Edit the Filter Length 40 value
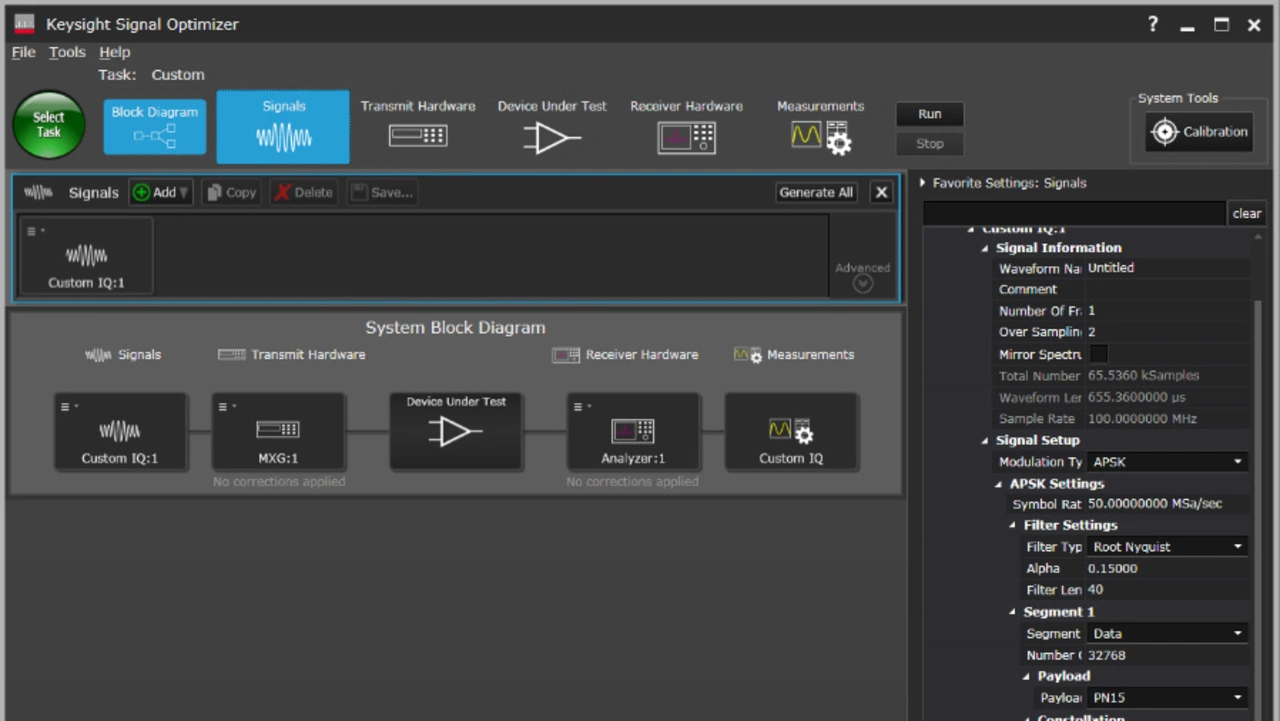This screenshot has width=1280, height=721. click(1167, 590)
